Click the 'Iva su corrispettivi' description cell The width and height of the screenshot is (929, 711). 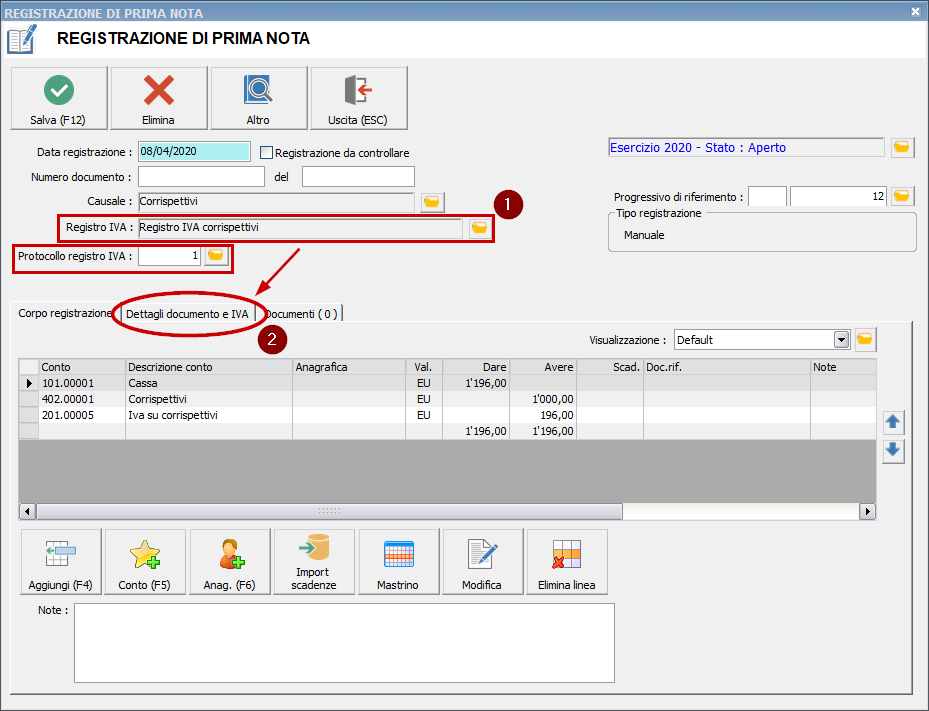209,415
